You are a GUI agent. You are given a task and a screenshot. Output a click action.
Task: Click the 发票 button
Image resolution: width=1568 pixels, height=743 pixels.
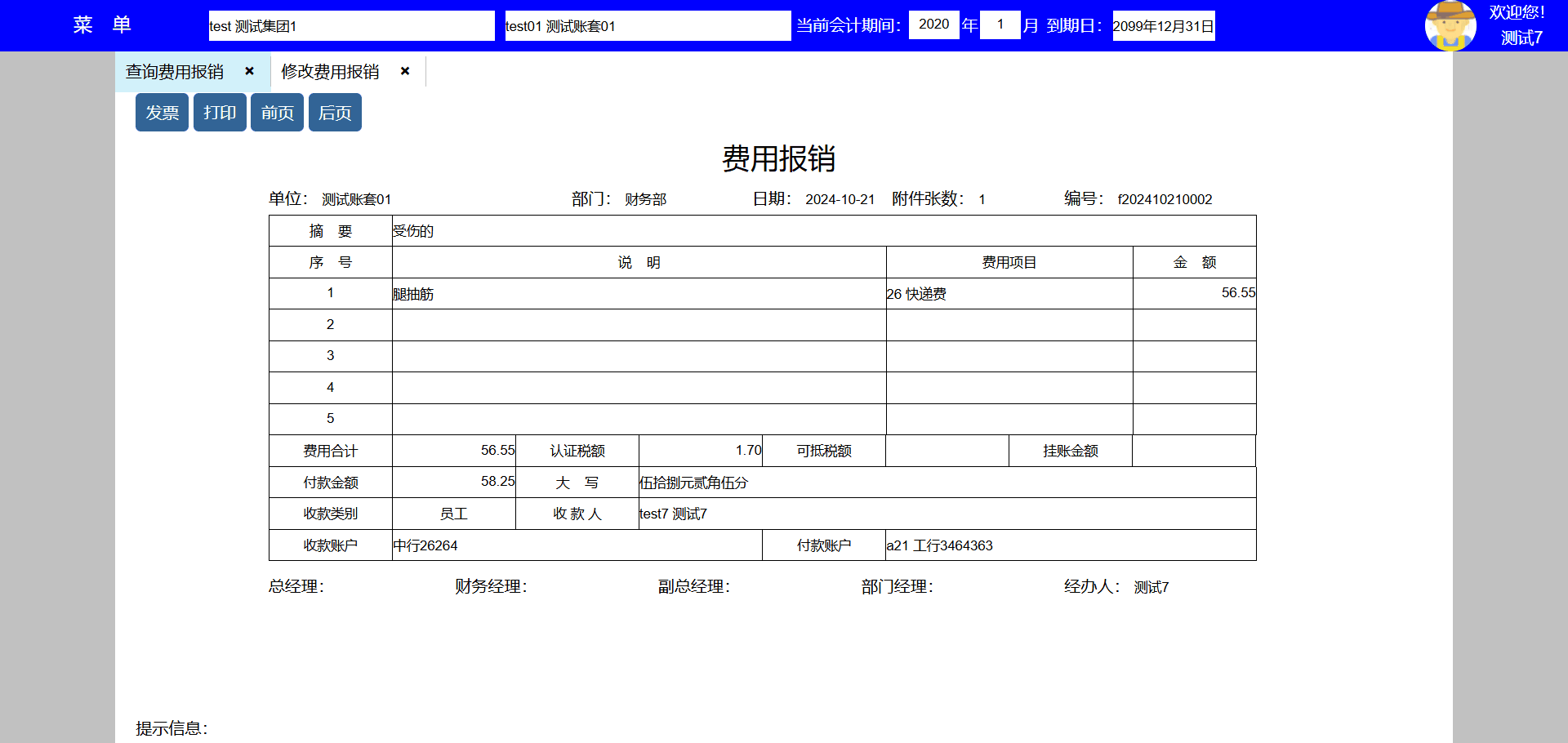pyautogui.click(x=162, y=113)
